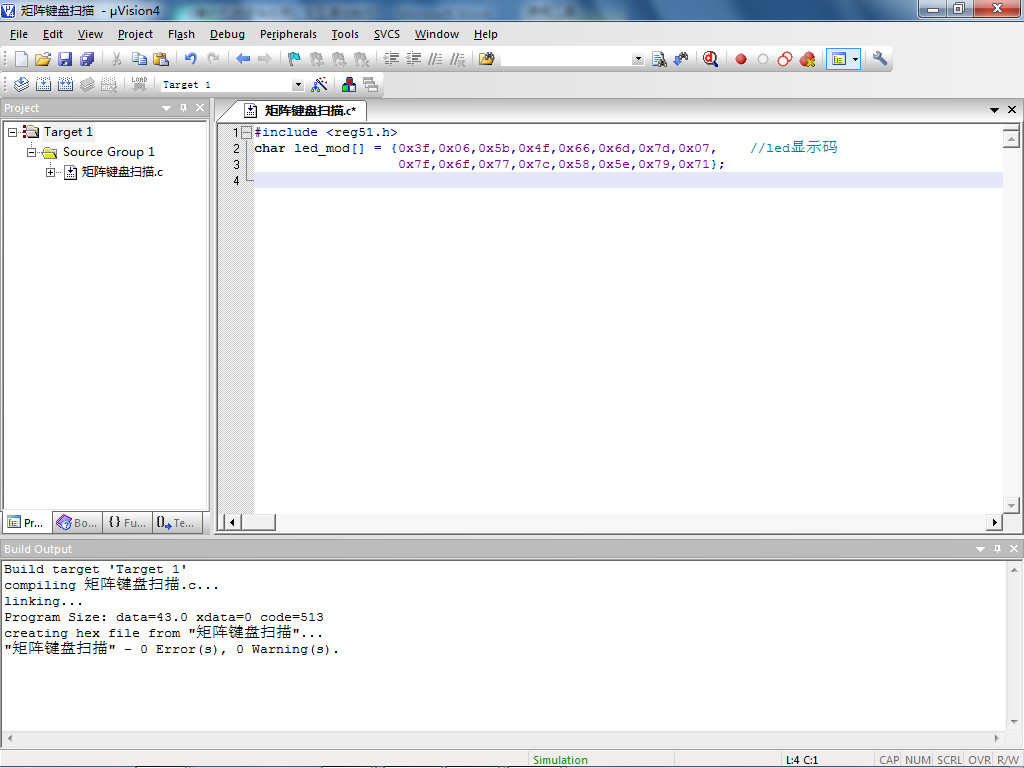Select 矩阵键盘扫描.c in the project tree
Image resolution: width=1024 pixels, height=768 pixels.
[122, 172]
